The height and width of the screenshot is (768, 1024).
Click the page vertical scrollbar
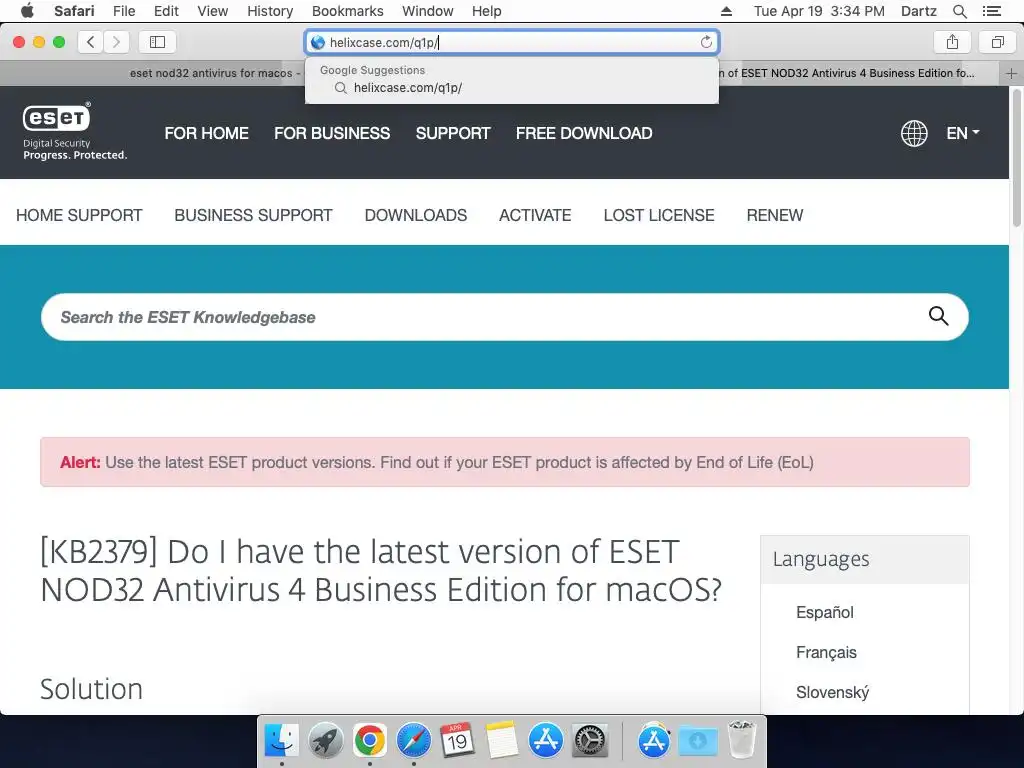1016,159
